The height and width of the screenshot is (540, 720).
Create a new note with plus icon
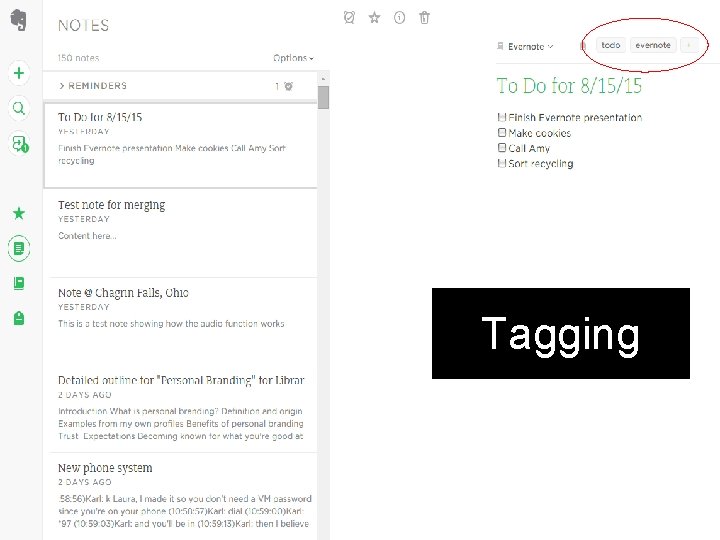[19, 73]
